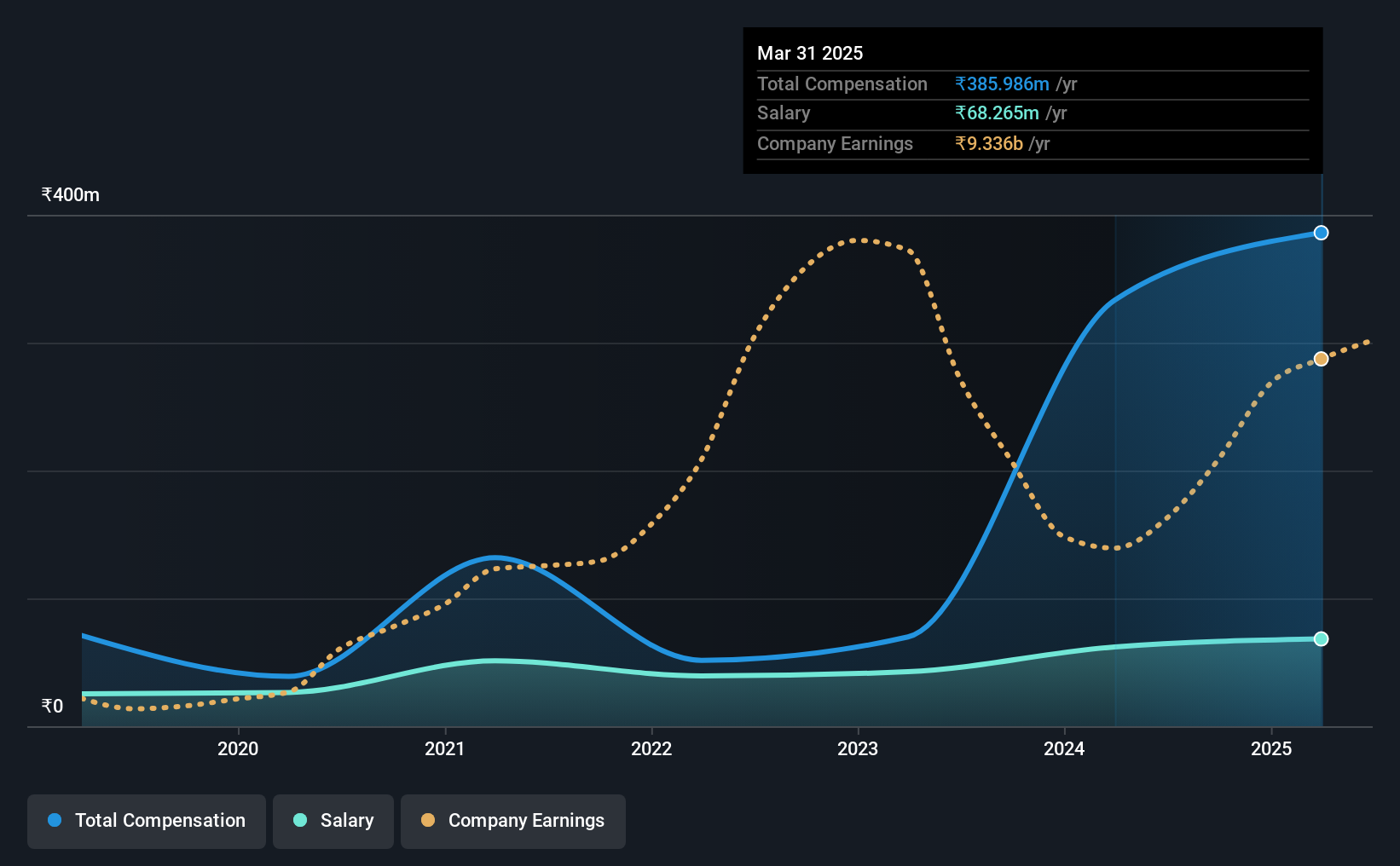Click the 2024 x-axis label
Screen dimensions: 1400x866
(x=1064, y=748)
